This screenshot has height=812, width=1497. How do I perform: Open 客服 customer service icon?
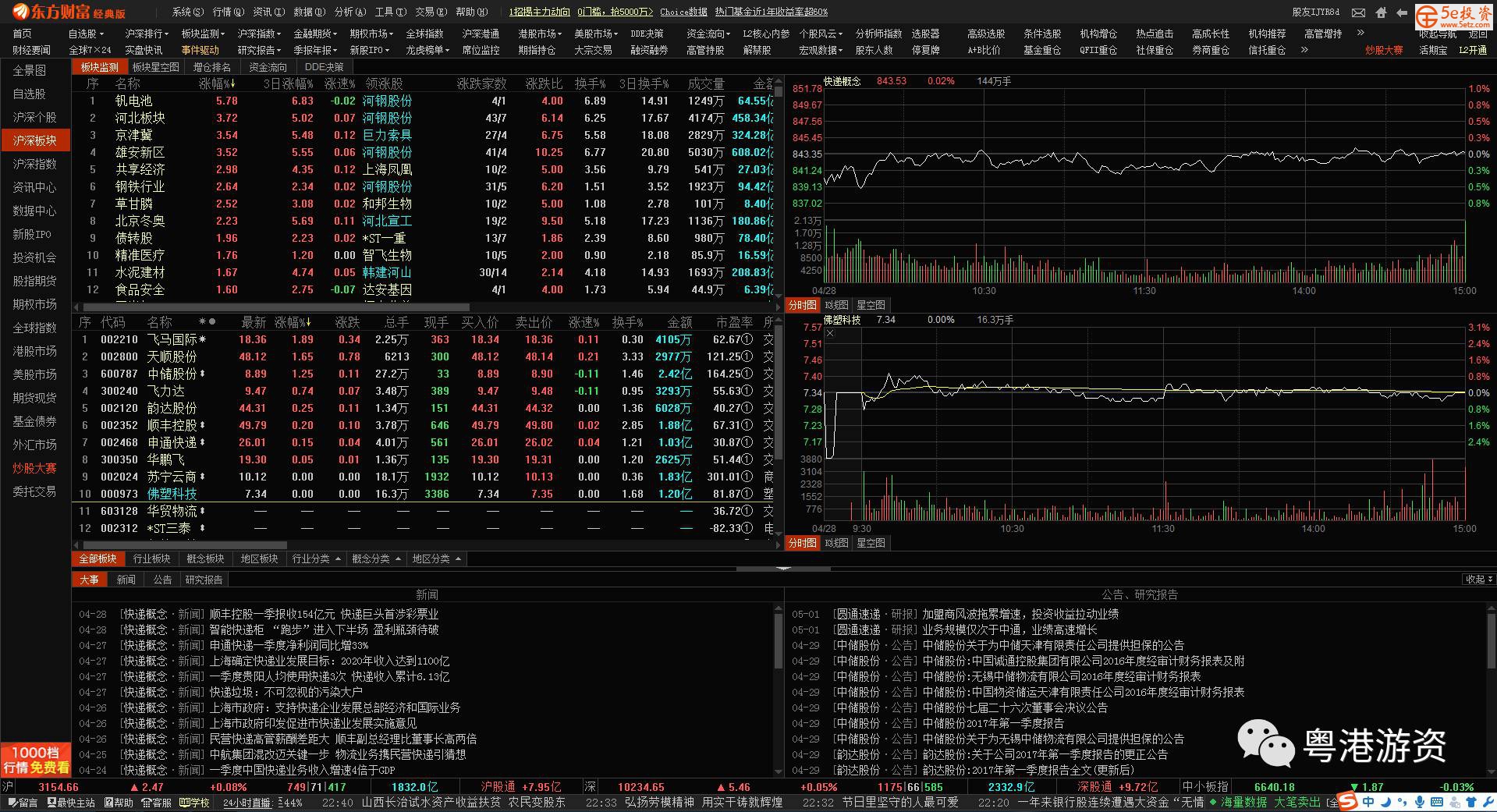[156, 803]
